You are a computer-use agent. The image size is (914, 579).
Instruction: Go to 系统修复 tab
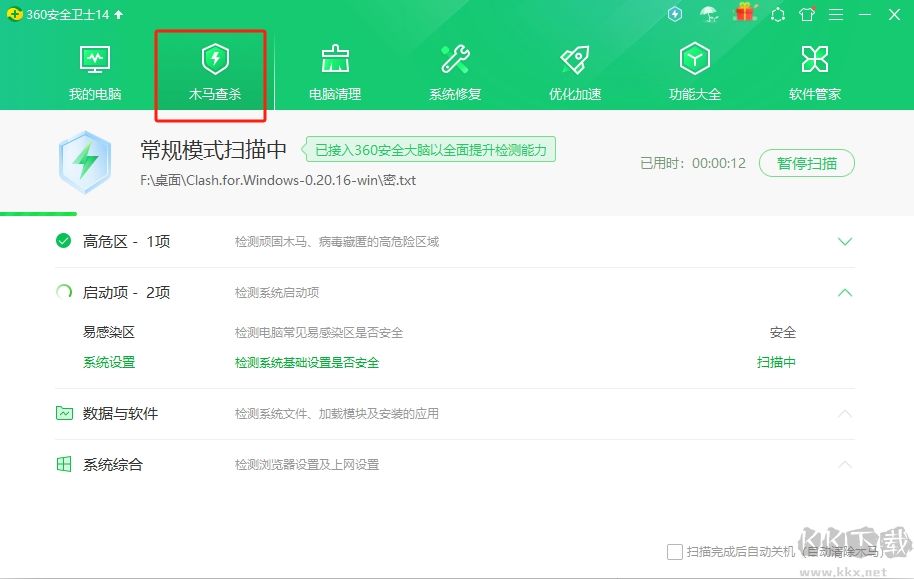pyautogui.click(x=455, y=73)
